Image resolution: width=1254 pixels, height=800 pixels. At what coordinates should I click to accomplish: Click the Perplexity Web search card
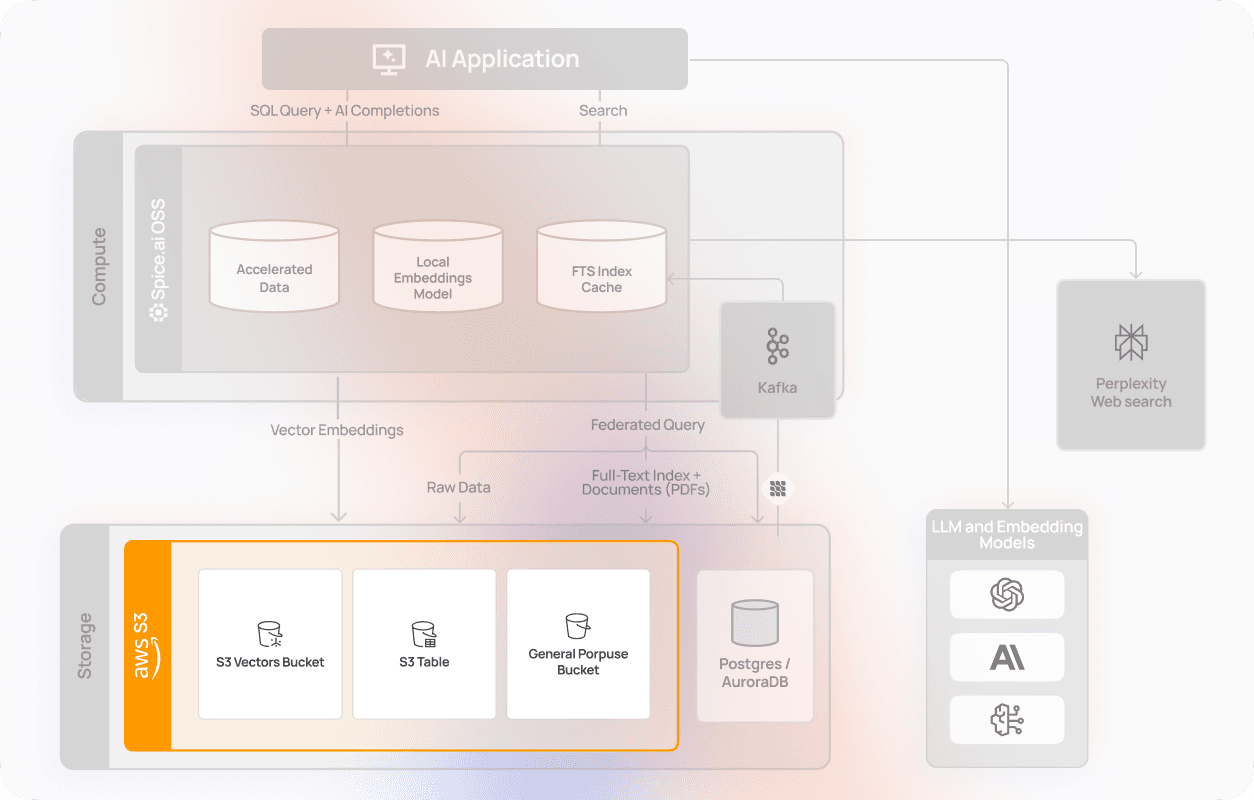[1131, 365]
